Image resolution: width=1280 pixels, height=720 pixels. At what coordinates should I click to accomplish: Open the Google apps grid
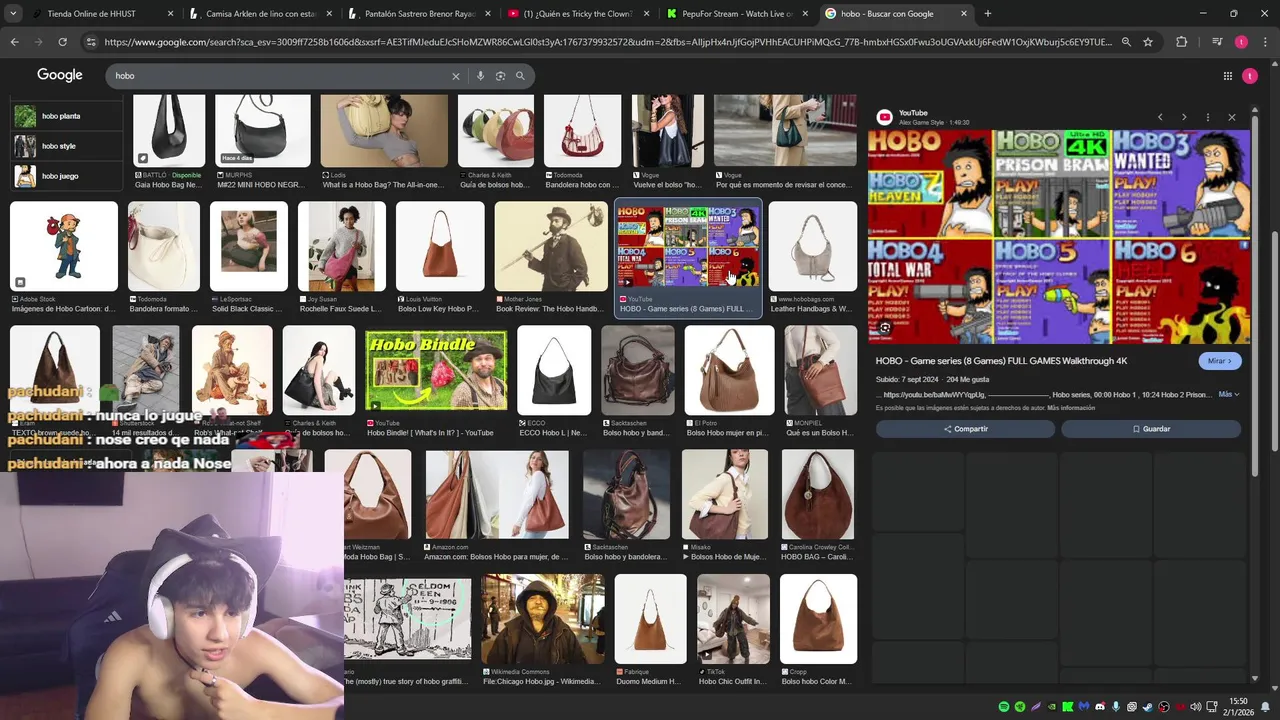tap(1227, 76)
